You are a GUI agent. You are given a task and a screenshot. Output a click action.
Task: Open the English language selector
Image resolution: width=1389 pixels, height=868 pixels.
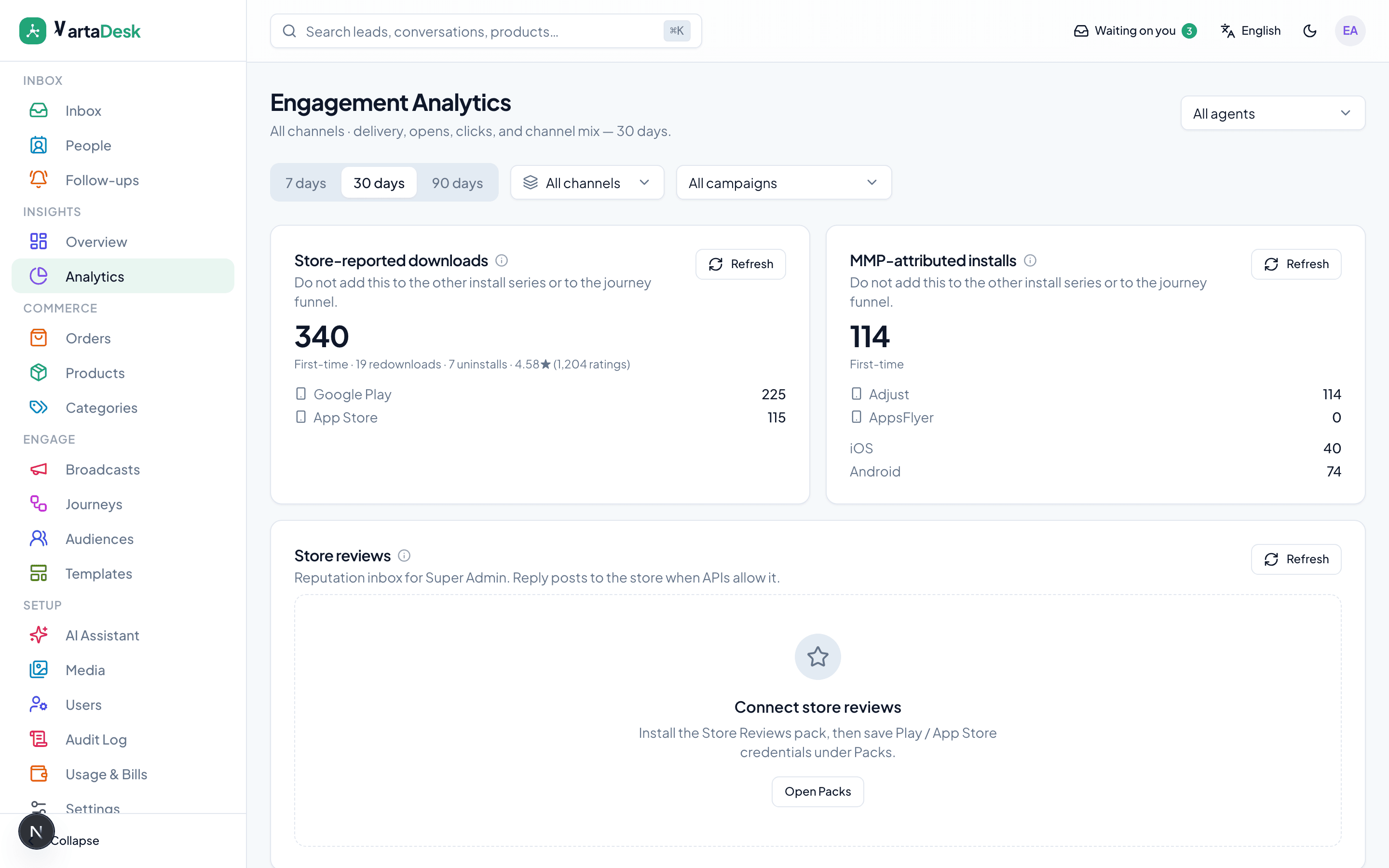pyautogui.click(x=1251, y=31)
